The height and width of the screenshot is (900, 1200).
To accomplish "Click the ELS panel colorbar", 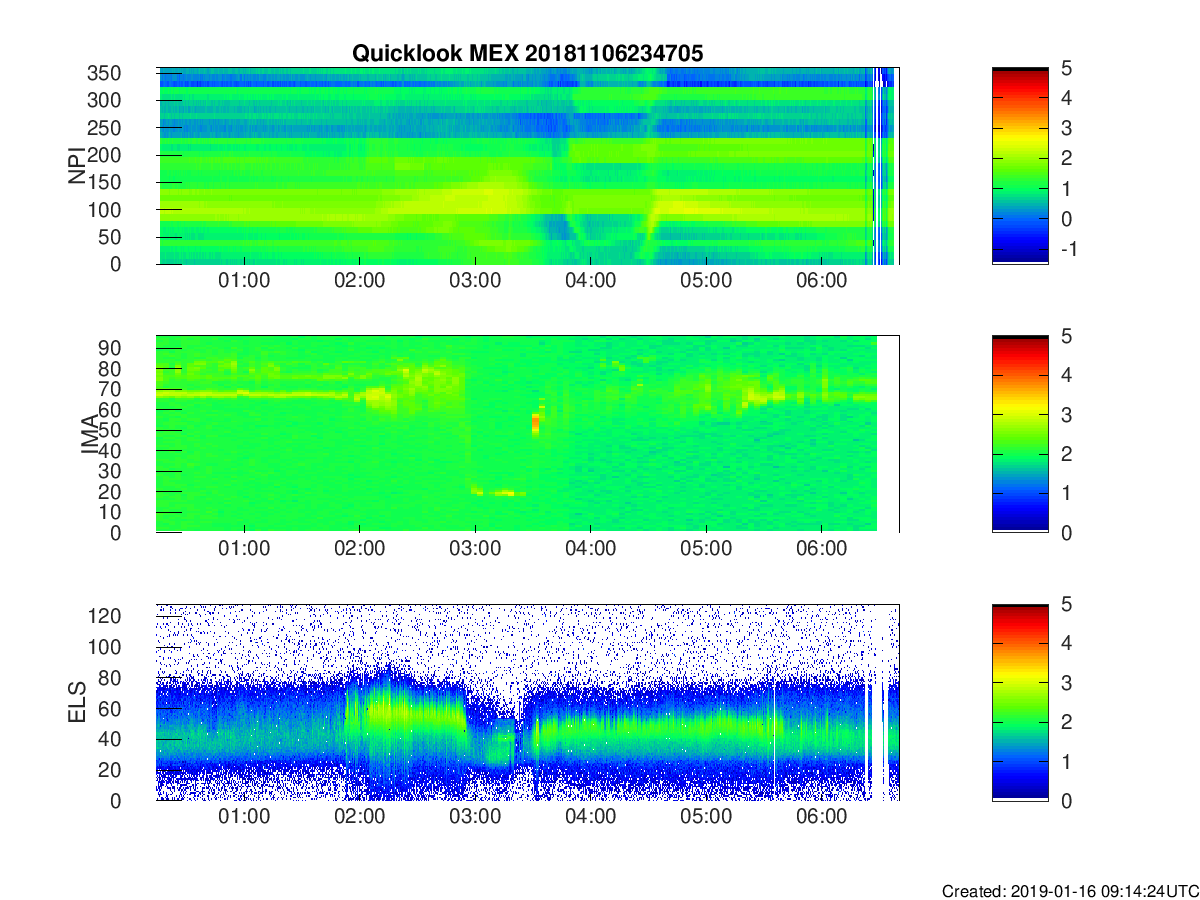I will (x=1020, y=702).
